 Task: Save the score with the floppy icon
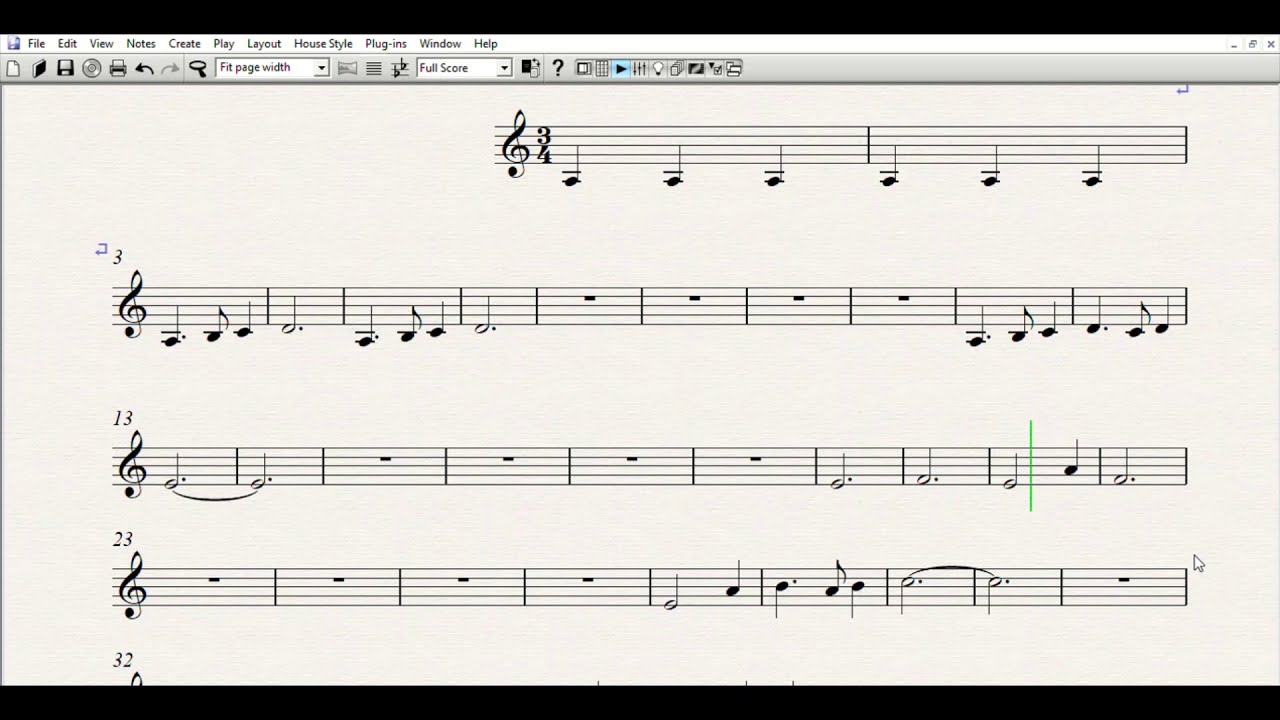(65, 68)
